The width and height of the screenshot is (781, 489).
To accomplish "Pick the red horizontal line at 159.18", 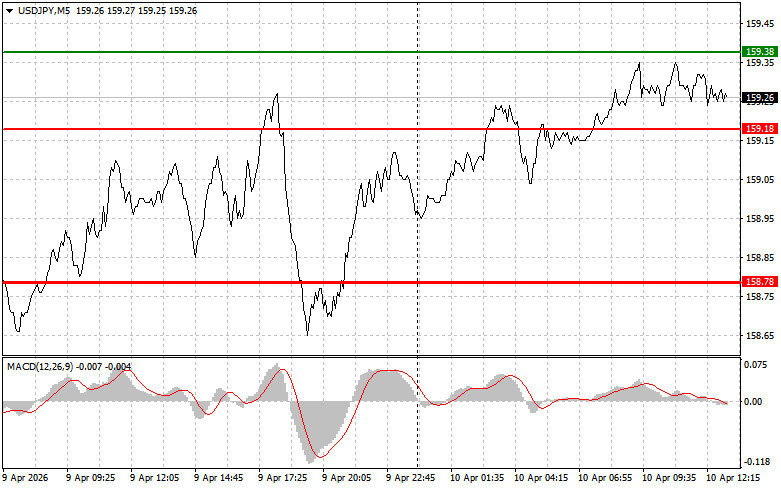I will tap(372, 129).
